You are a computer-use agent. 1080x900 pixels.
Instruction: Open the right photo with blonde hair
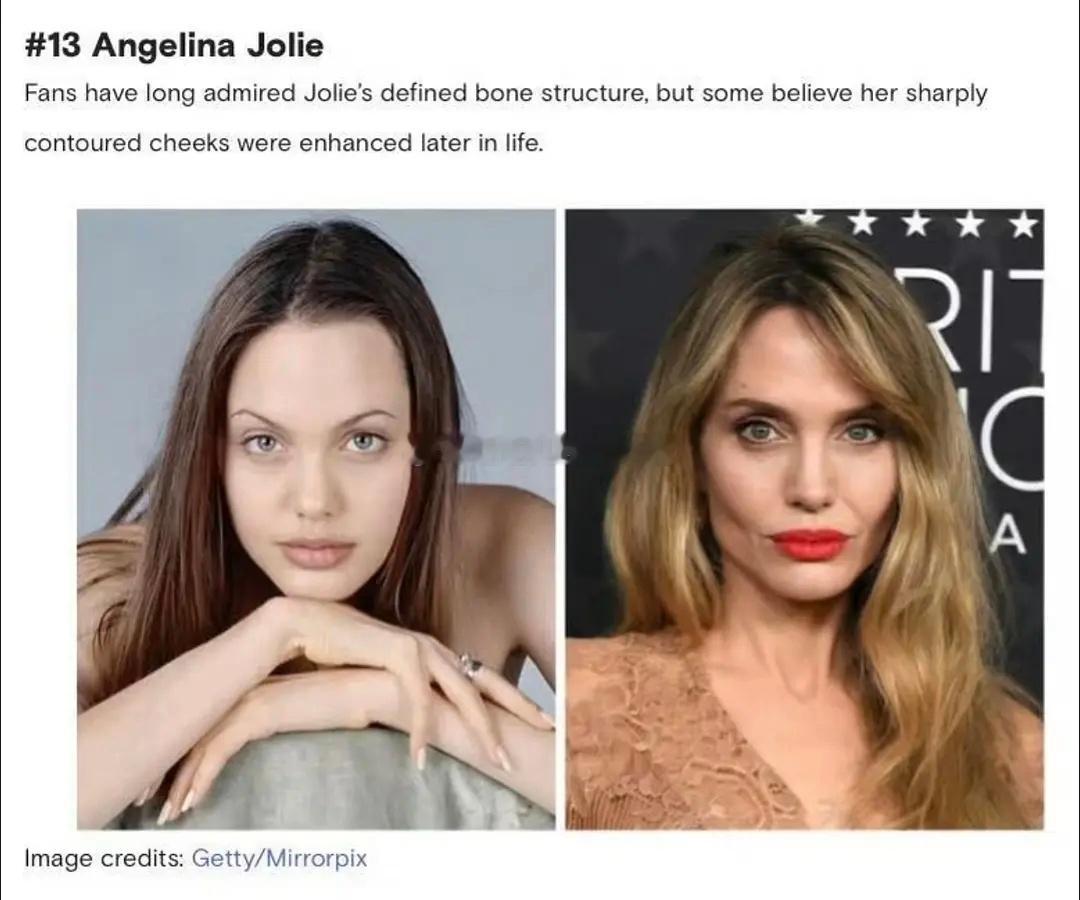(804, 519)
